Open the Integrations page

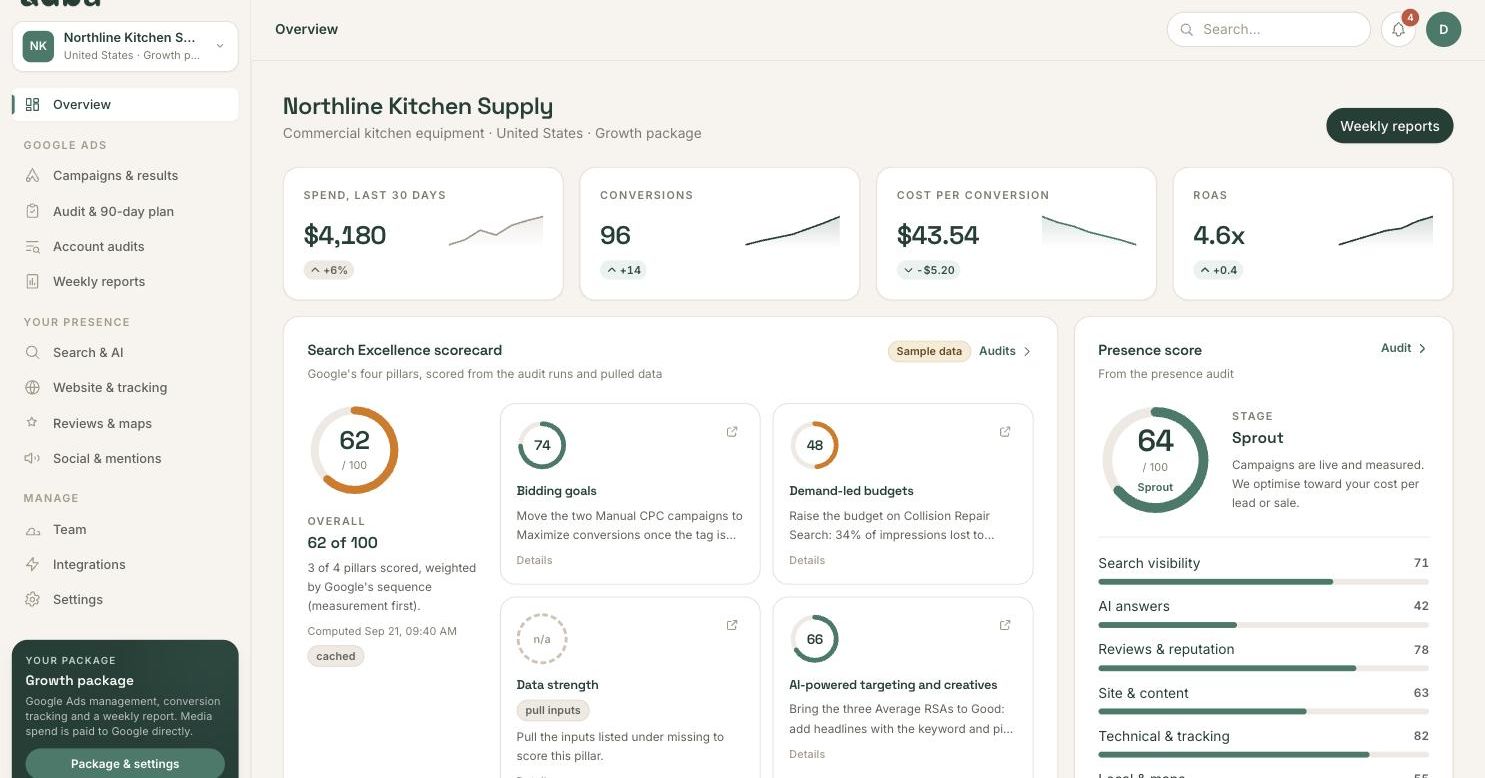coord(125,564)
